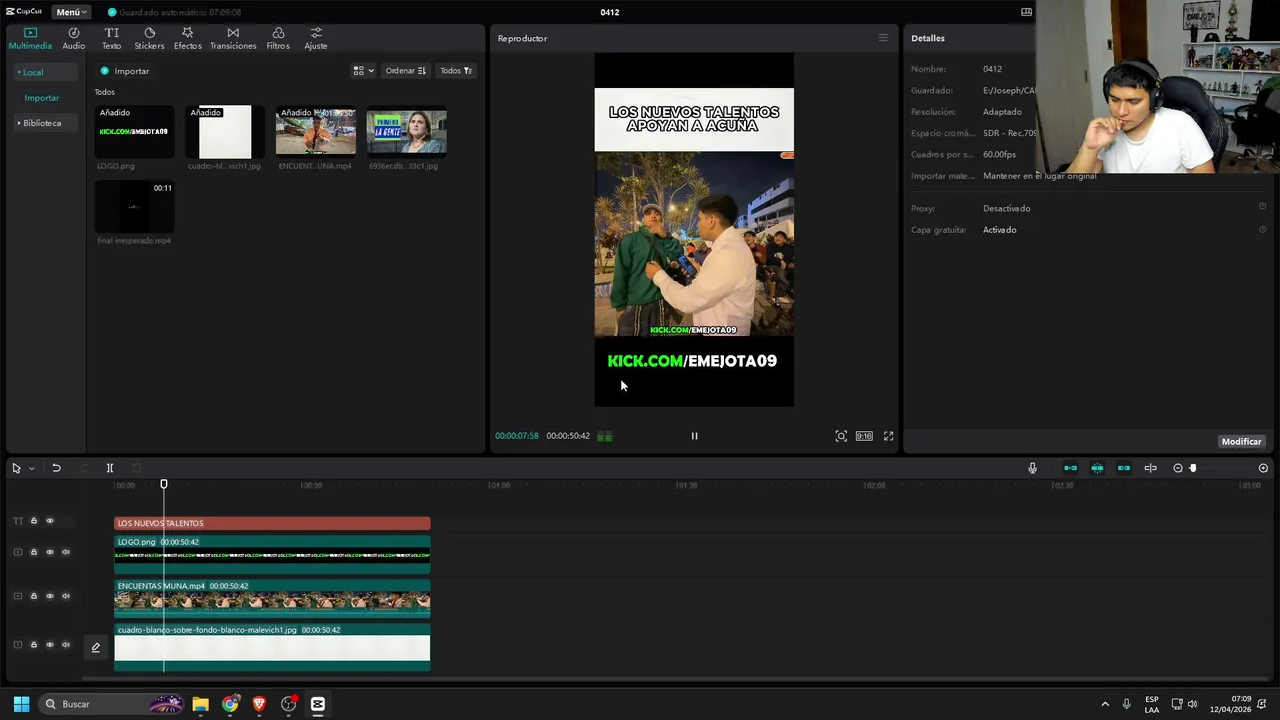The image size is (1280, 720).
Task: Select the LOGO.png media thumbnail
Action: click(x=134, y=131)
